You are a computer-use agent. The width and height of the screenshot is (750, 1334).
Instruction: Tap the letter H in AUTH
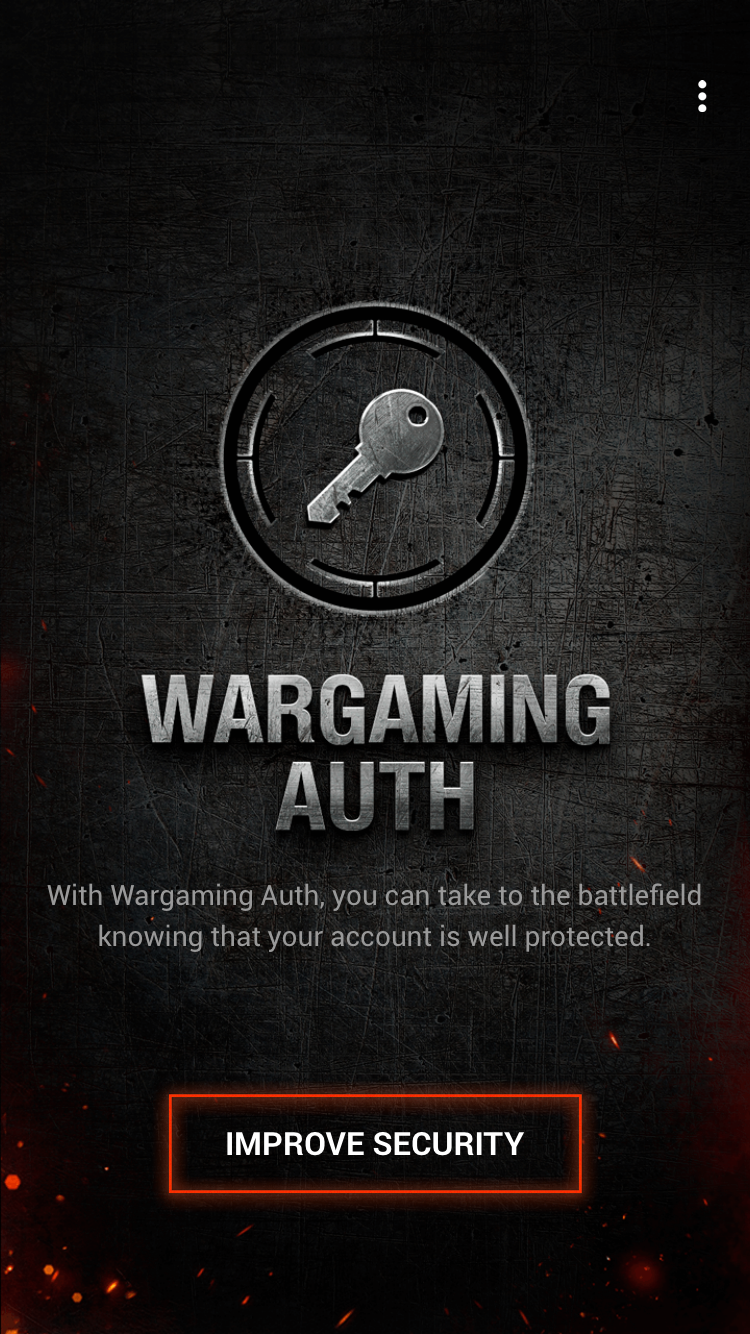click(444, 797)
